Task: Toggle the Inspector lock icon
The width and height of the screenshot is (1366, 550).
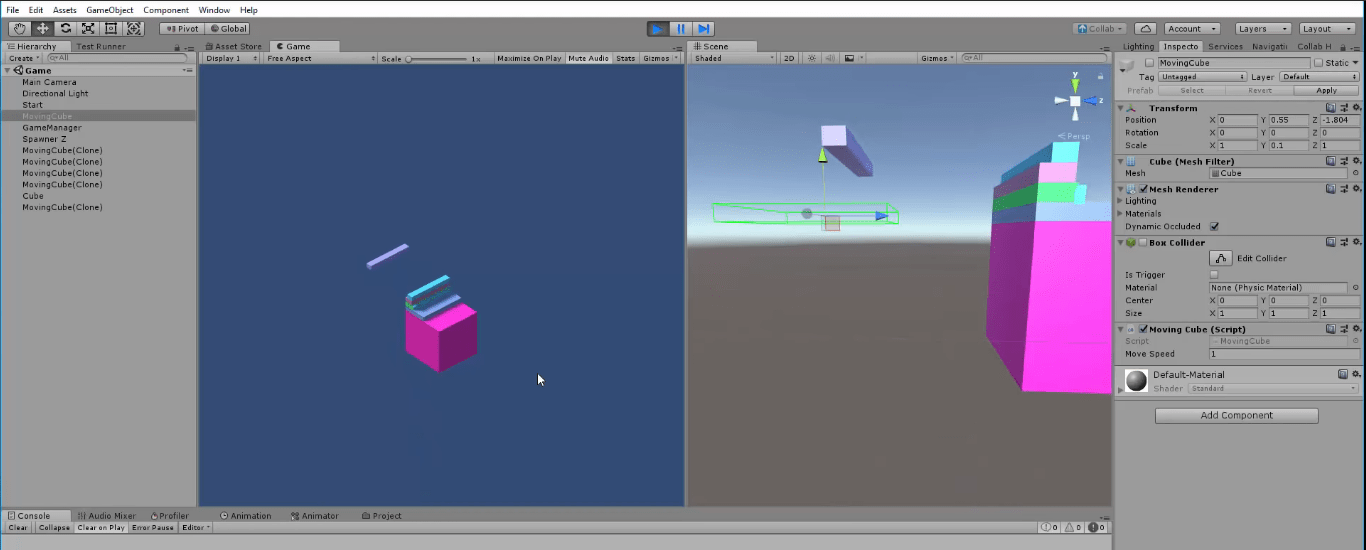Action: pyautogui.click(x=1343, y=46)
